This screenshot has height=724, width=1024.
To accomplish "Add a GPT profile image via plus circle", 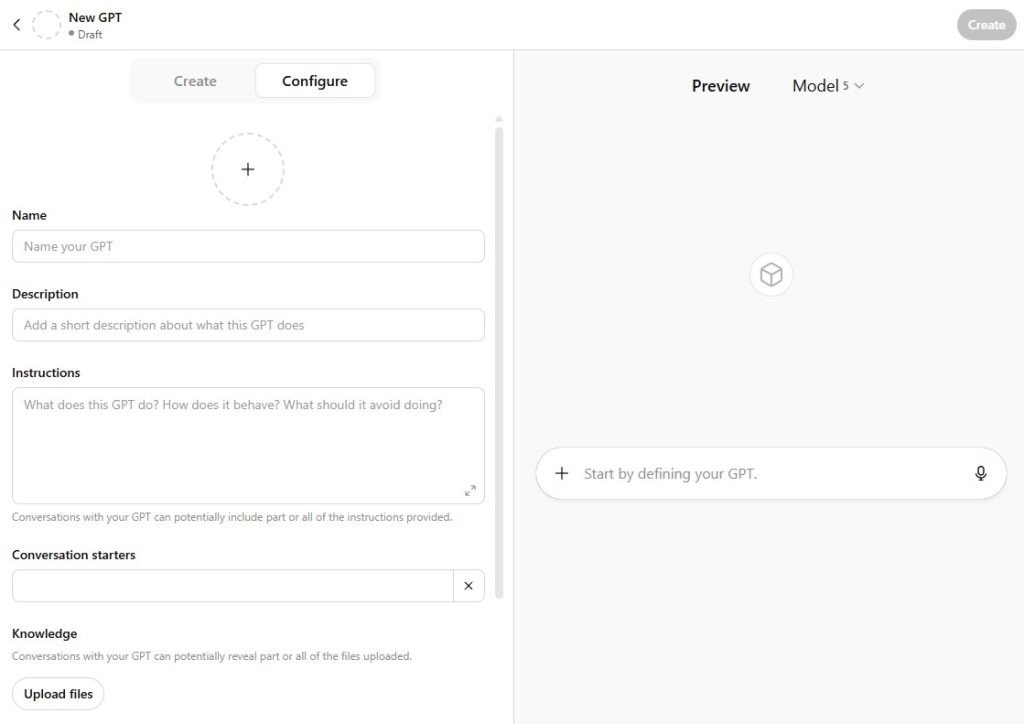I will point(248,169).
